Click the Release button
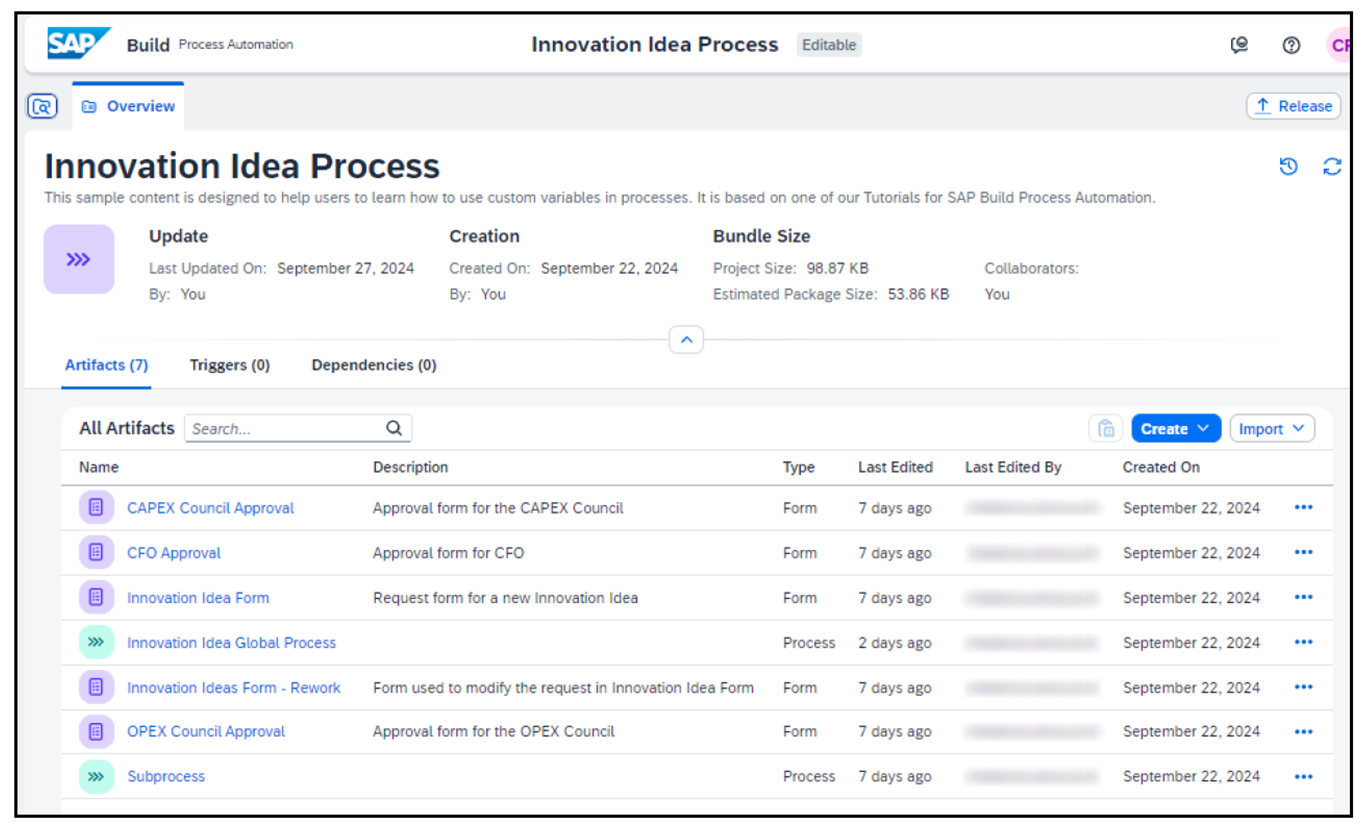Viewport: 1365px width, 831px height. (x=1293, y=106)
